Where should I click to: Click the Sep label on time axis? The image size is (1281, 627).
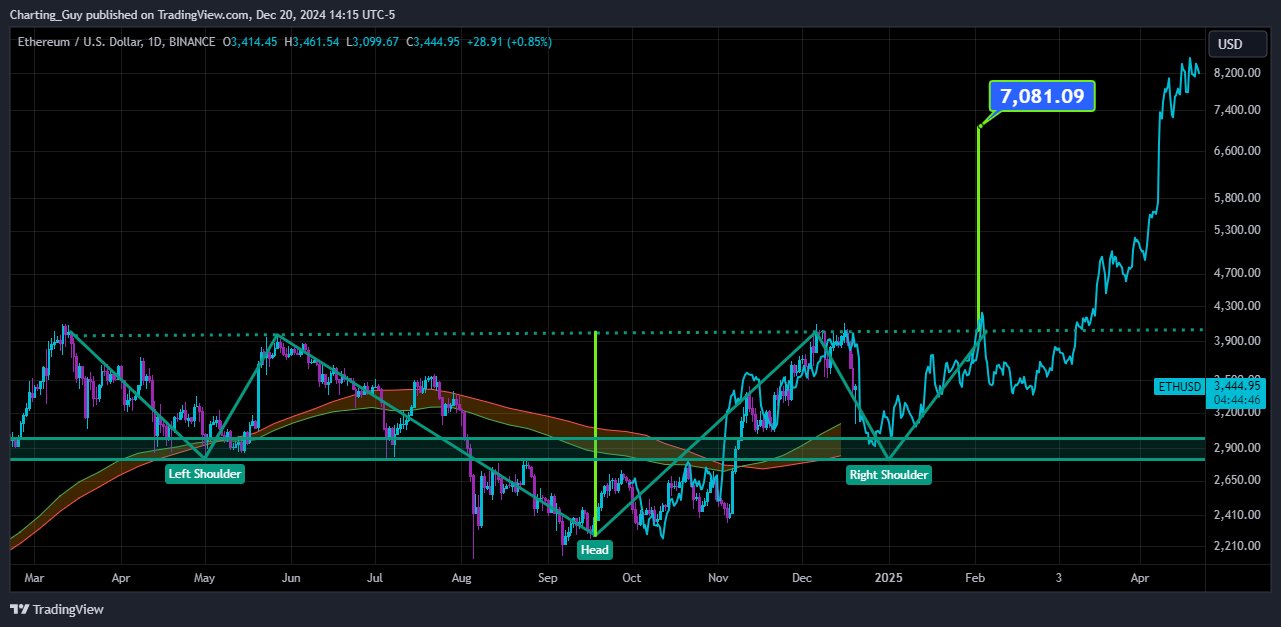point(548,578)
